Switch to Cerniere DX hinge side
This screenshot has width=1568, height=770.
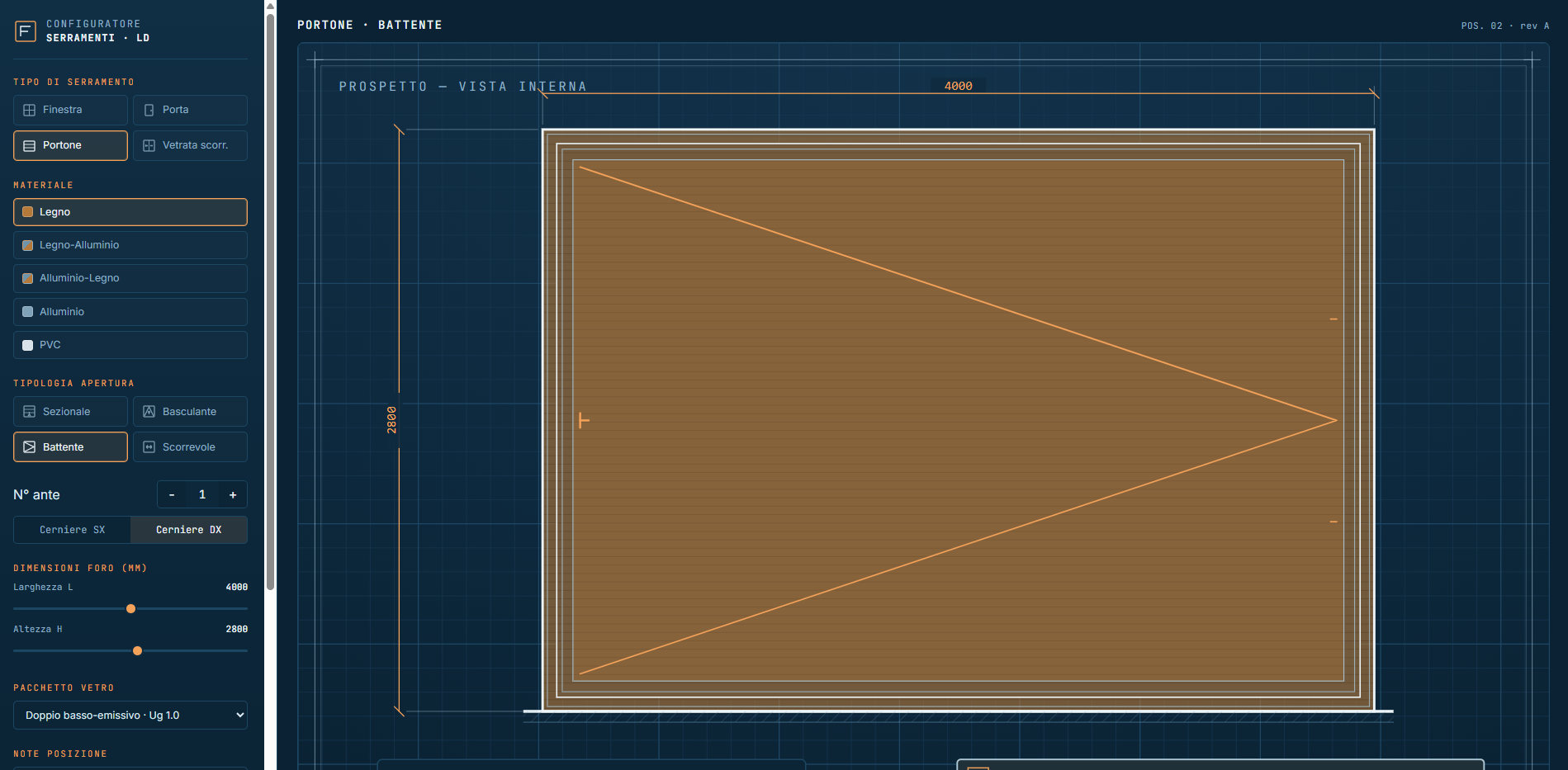(x=189, y=530)
